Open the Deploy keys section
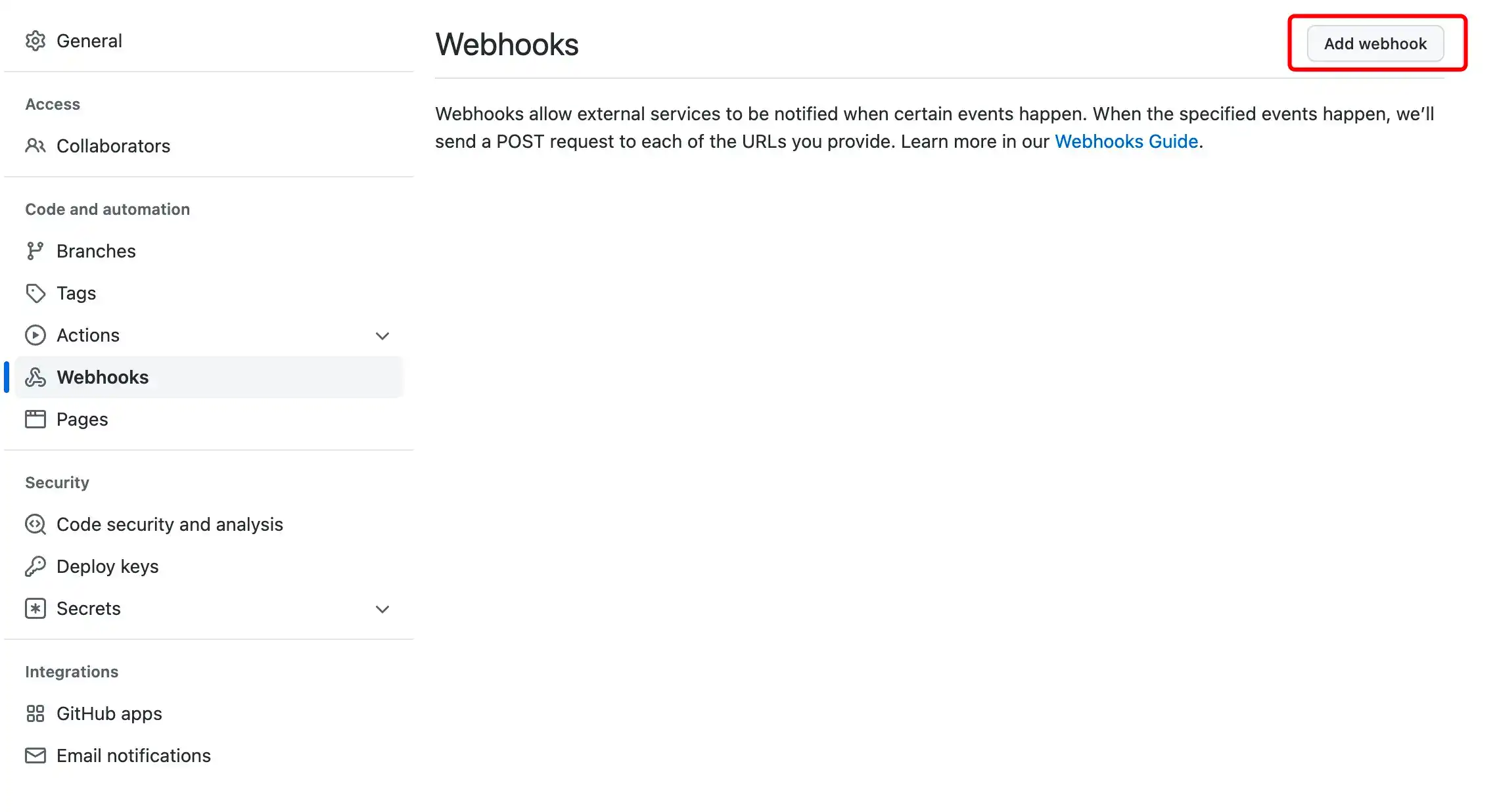The image size is (1497, 812). tap(209, 566)
